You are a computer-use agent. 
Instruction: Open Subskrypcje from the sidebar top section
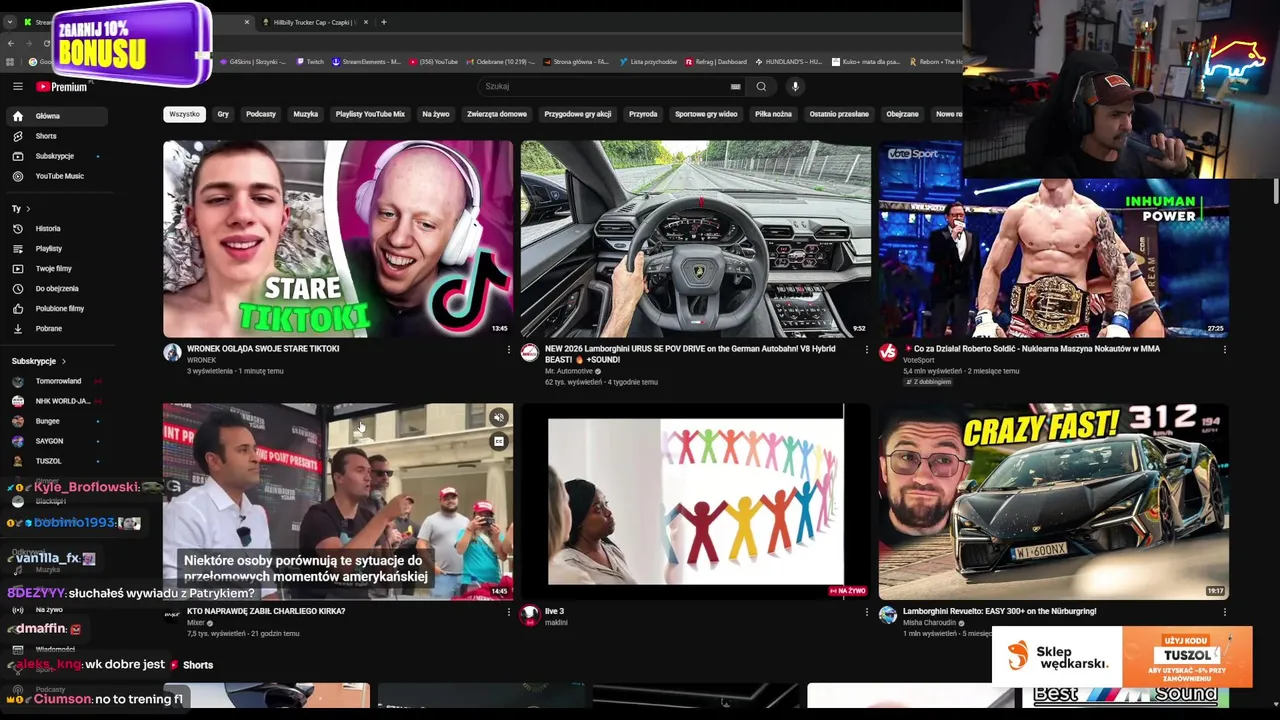click(x=56, y=156)
